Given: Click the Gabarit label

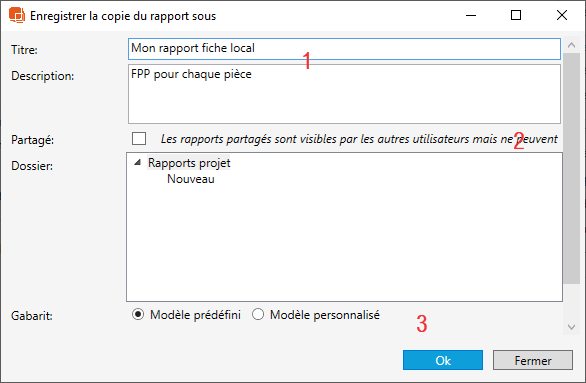Looking at the screenshot, I should [x=32, y=316].
